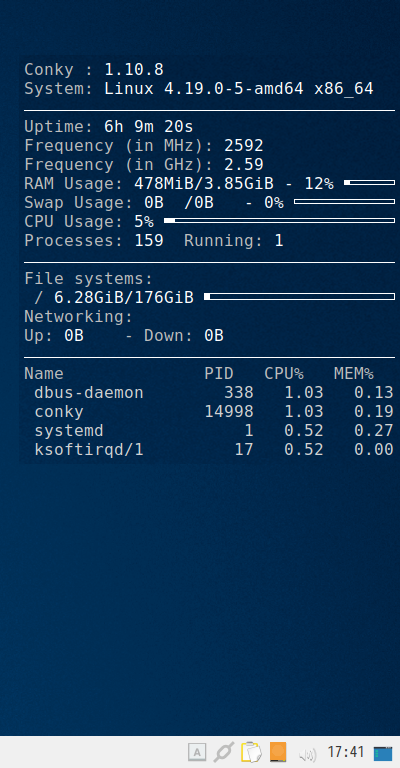Click the PID value 14998
400x768 pixels.
tap(229, 412)
